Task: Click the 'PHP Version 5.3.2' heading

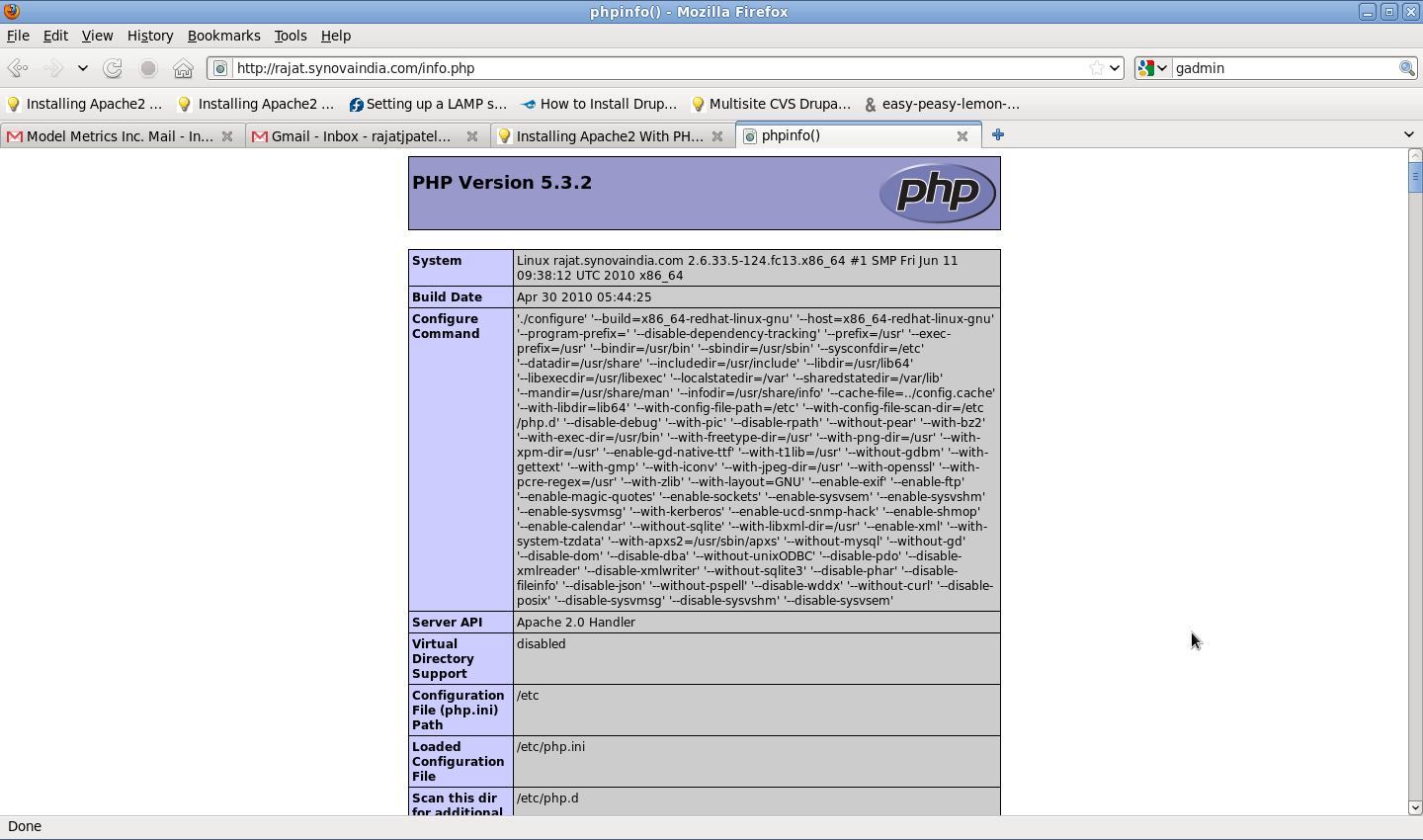Action: point(502,183)
